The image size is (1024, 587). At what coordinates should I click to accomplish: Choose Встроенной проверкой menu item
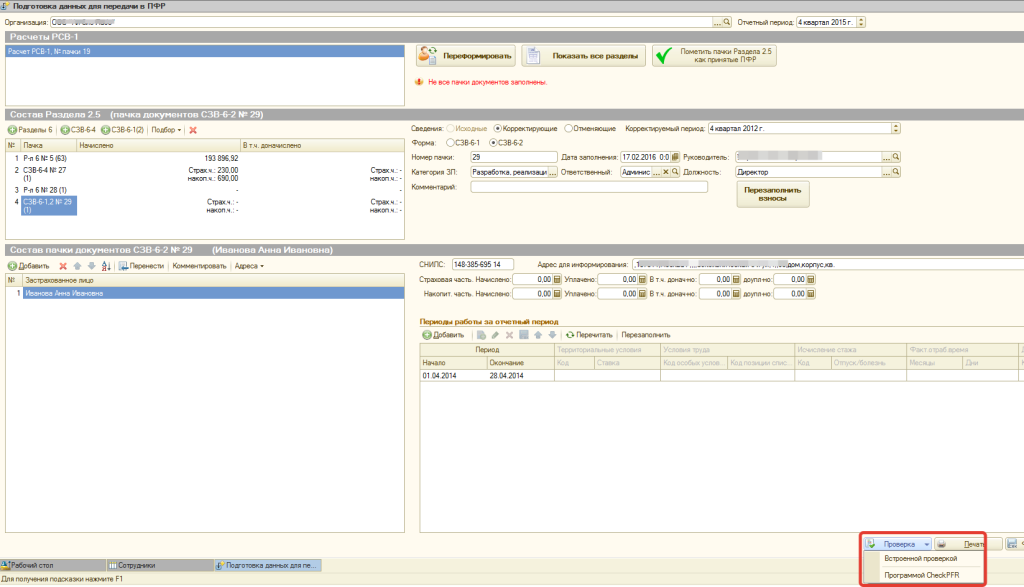(921, 558)
